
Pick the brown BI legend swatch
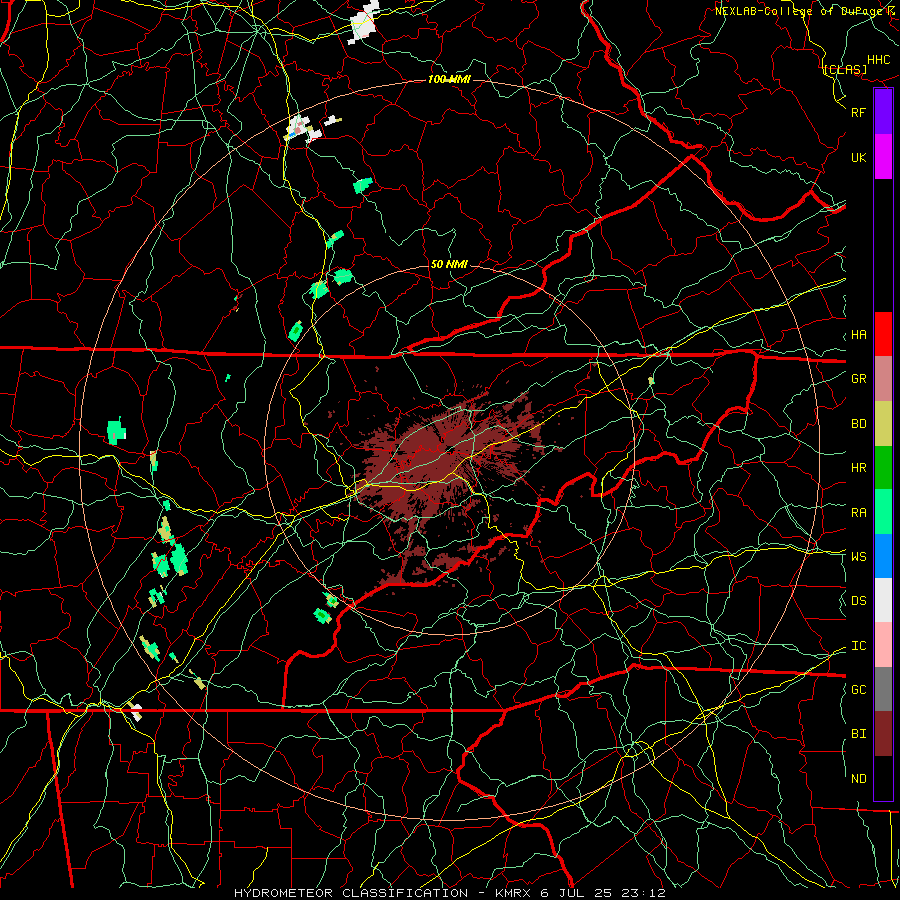coord(883,734)
